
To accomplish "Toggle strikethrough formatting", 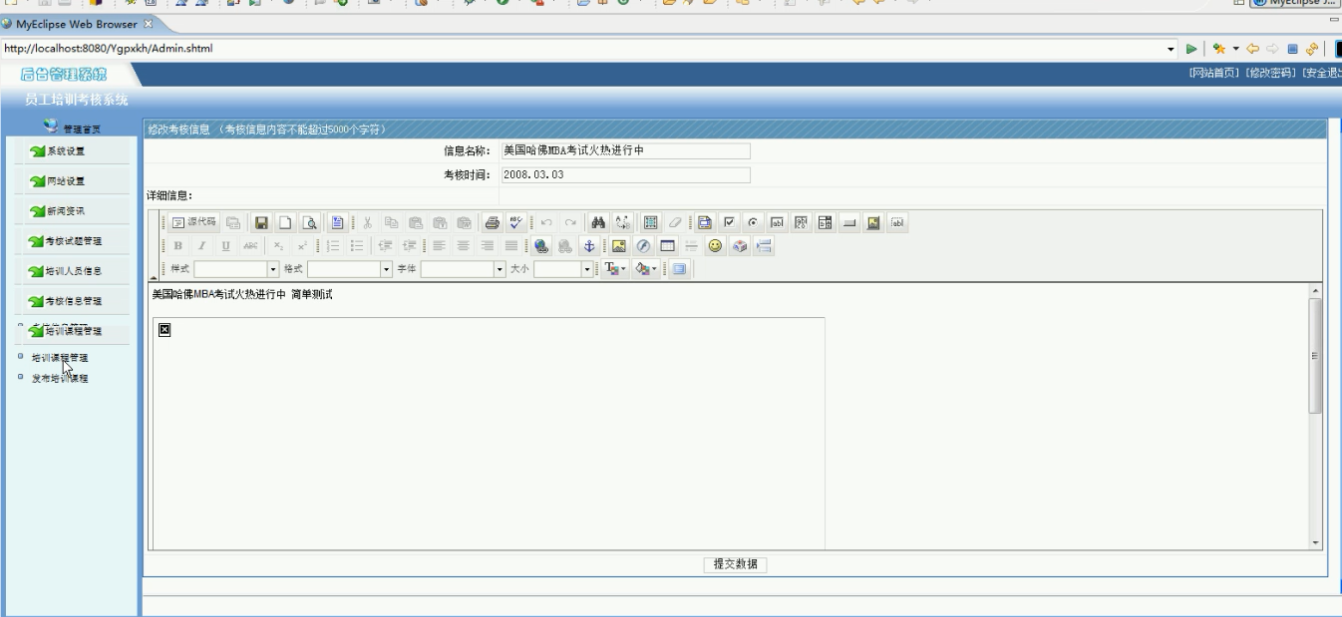I will pyautogui.click(x=250, y=246).
